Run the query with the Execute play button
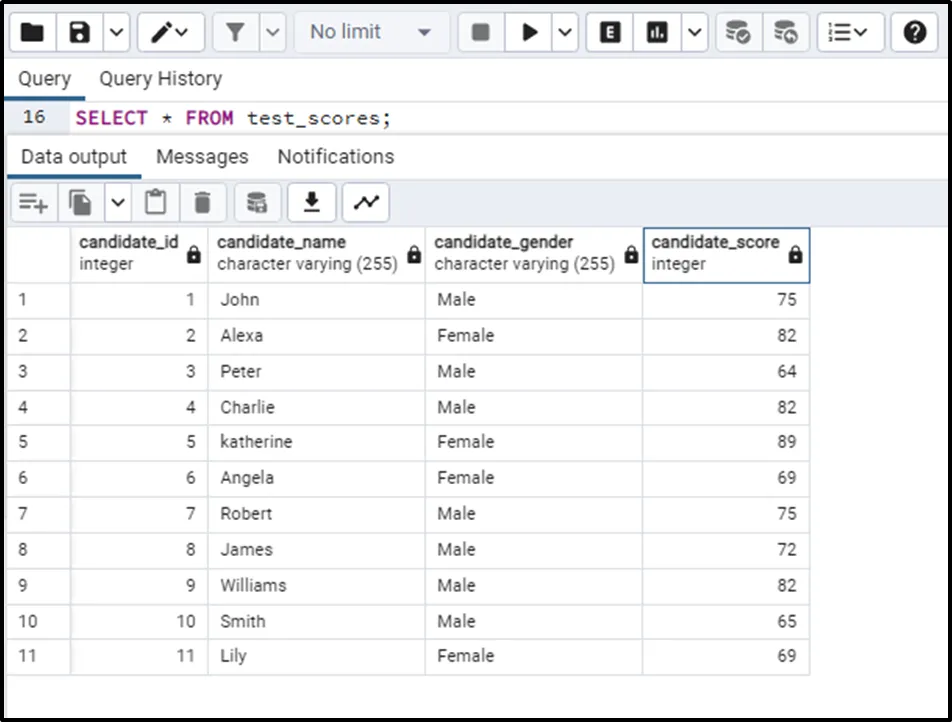Image resolution: width=952 pixels, height=722 pixels. (x=529, y=33)
